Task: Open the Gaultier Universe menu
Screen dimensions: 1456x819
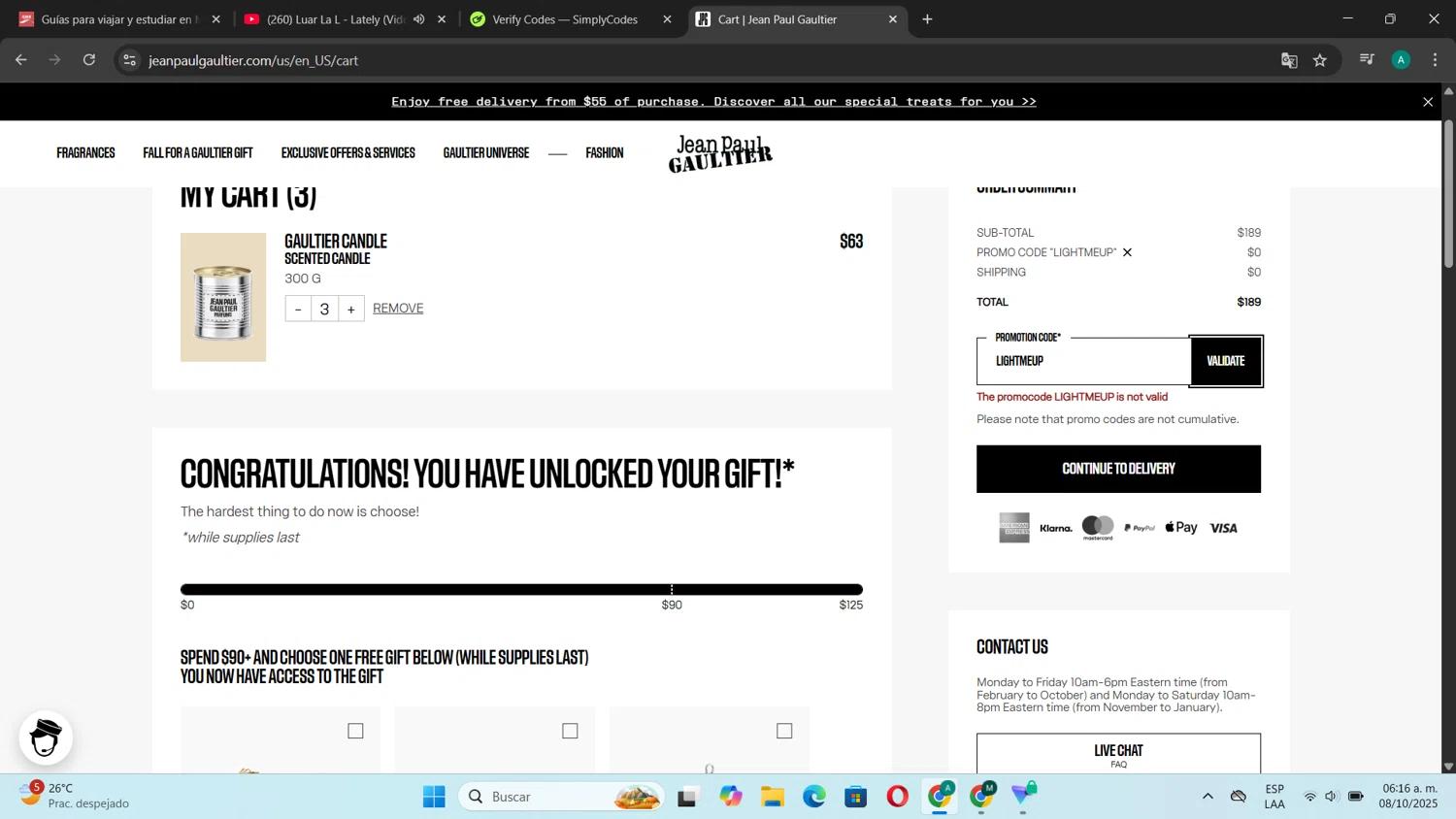Action: [x=486, y=153]
